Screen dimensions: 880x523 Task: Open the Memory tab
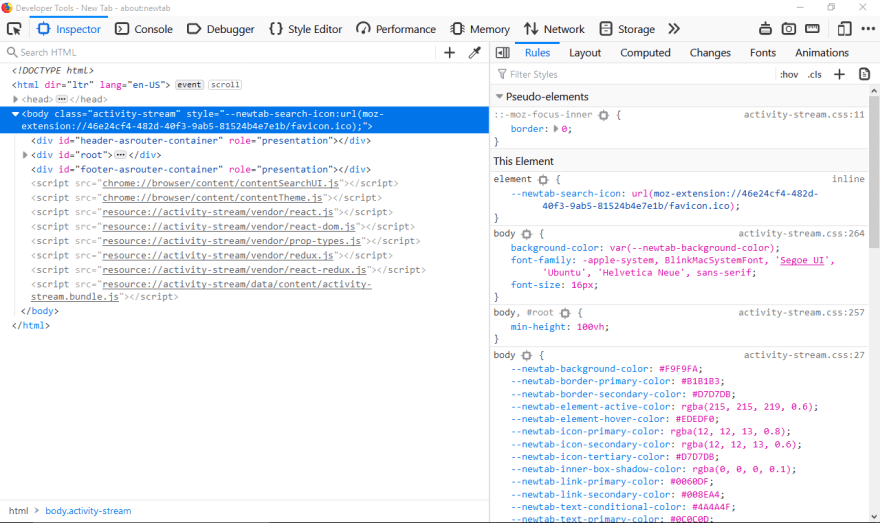pos(480,29)
